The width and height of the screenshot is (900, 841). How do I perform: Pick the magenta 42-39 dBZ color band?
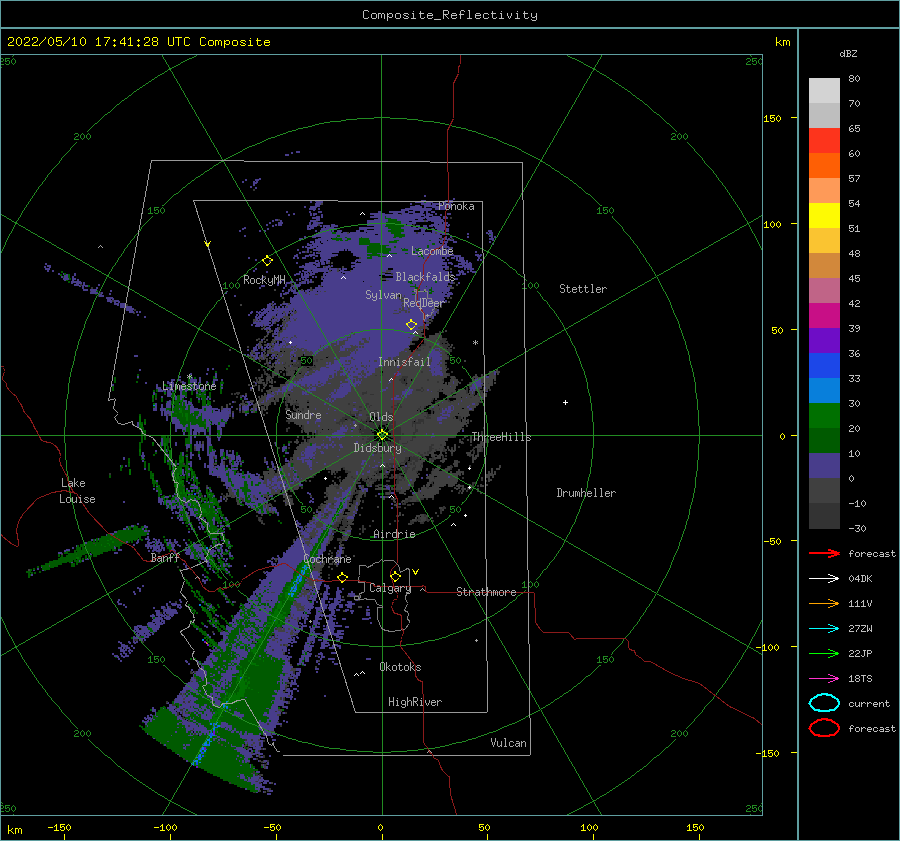(x=824, y=315)
